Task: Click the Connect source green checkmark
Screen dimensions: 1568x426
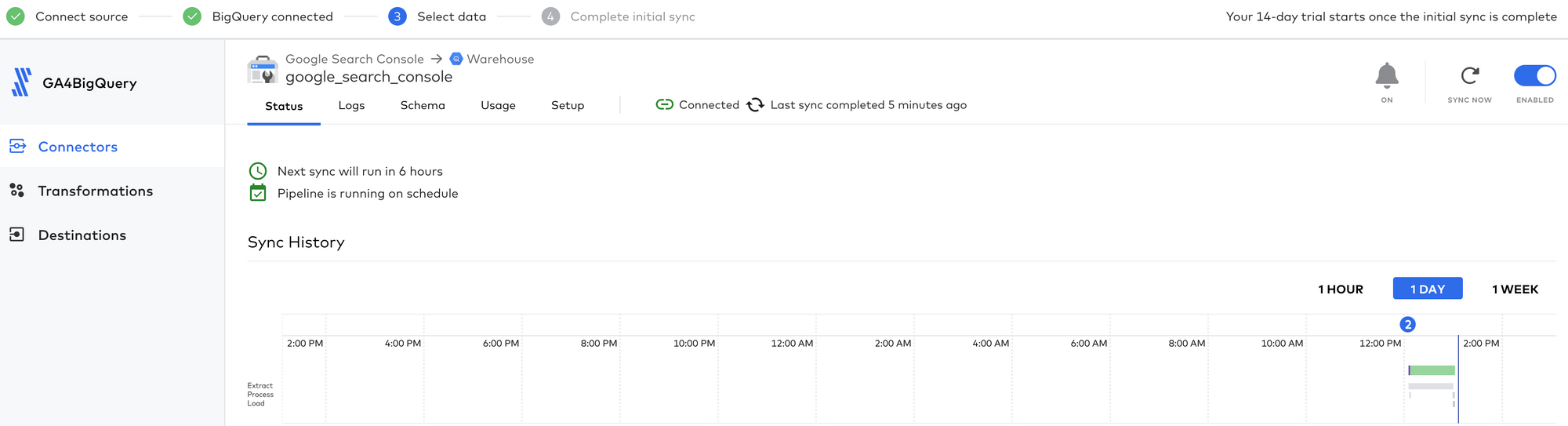Action: [16, 16]
